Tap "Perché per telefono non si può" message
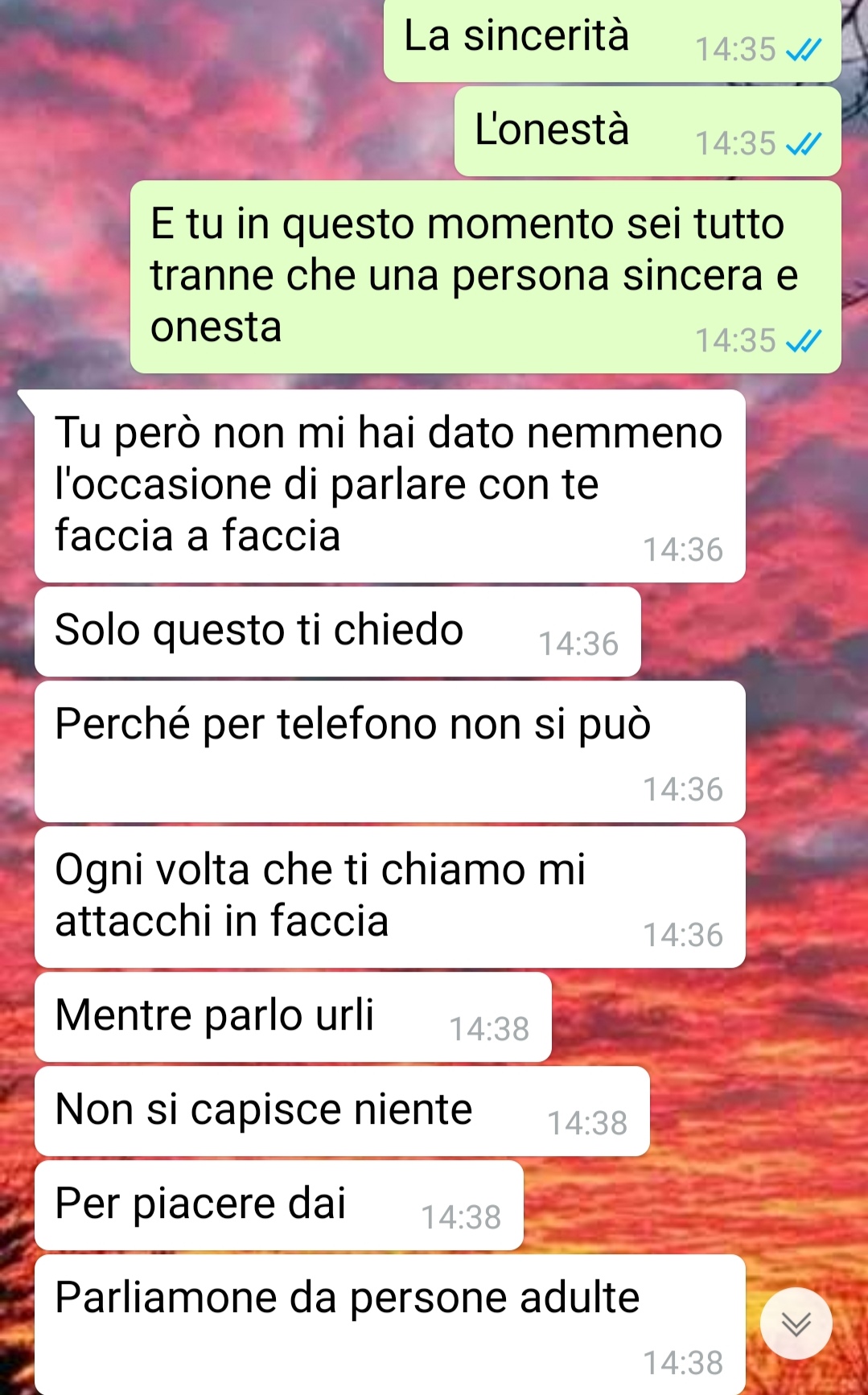Image resolution: width=868 pixels, height=1395 pixels. pos(389,751)
